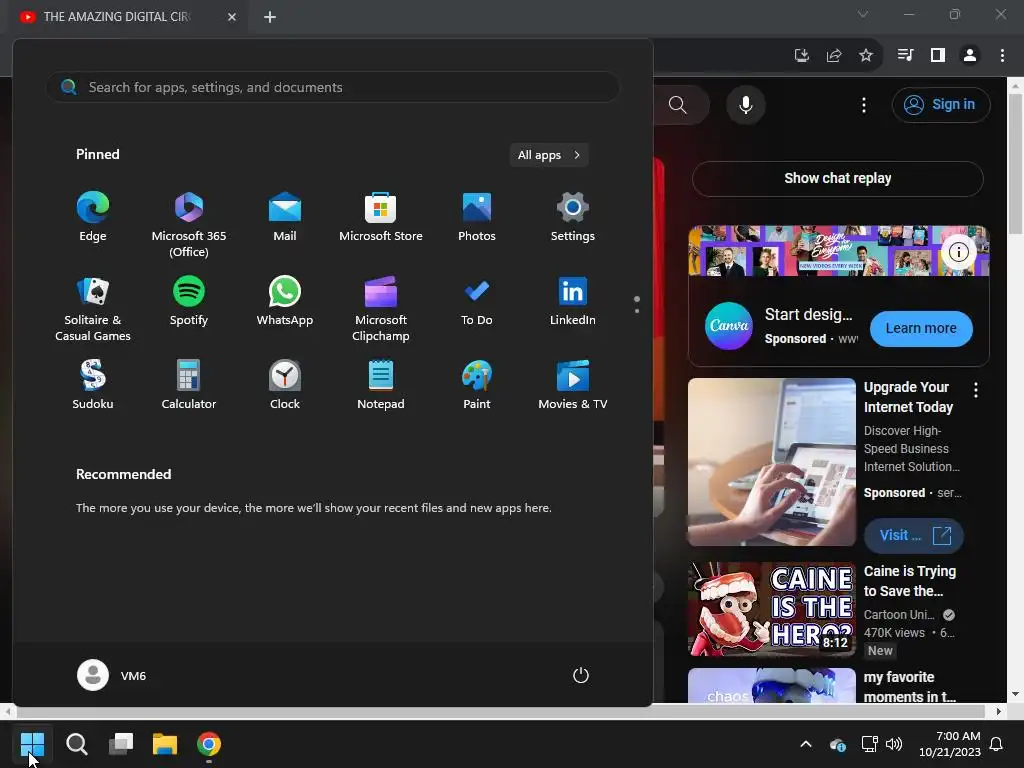Open LinkedIn pinned app
Image resolution: width=1024 pixels, height=768 pixels.
tap(573, 301)
